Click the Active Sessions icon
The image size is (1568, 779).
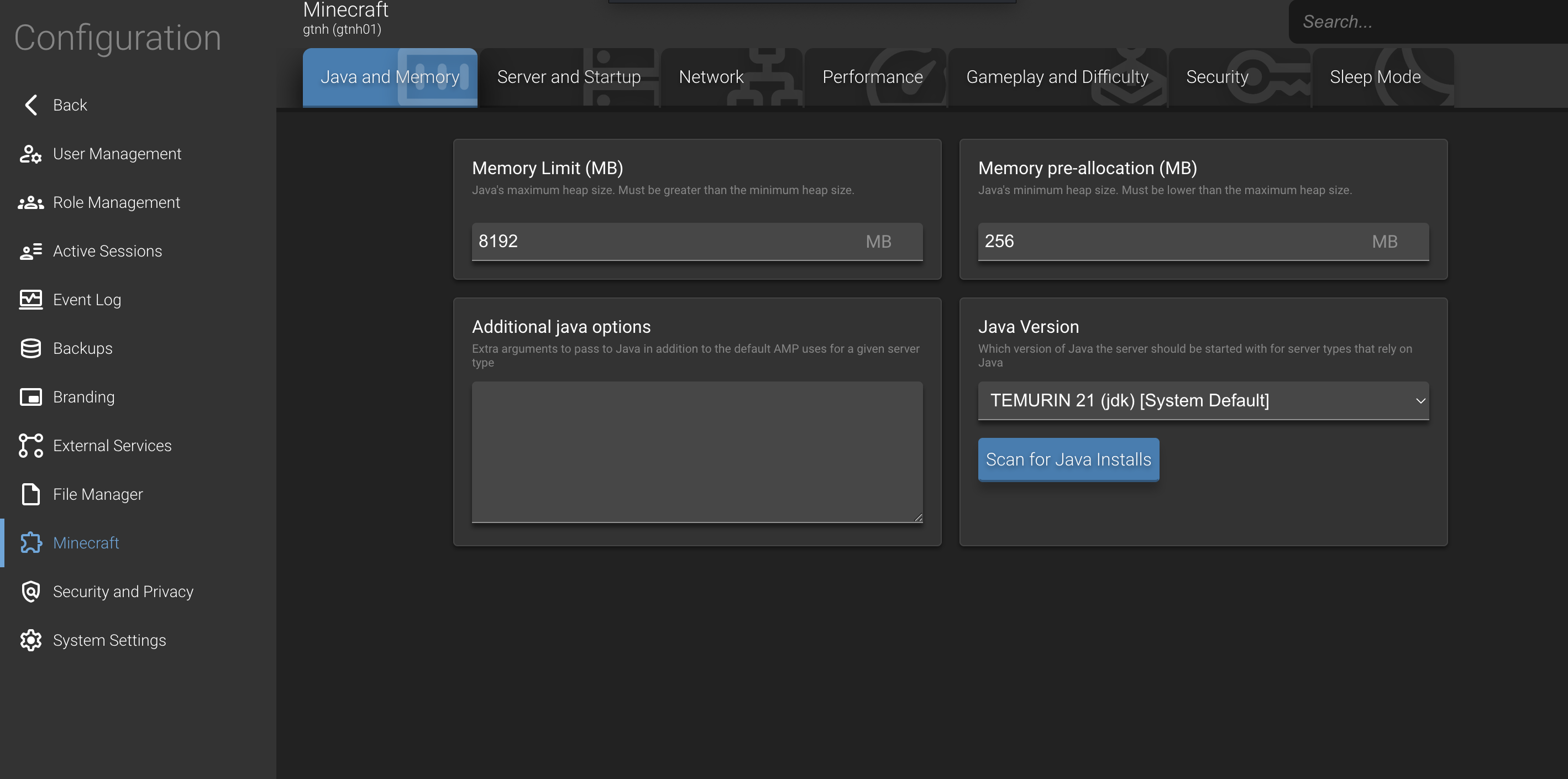(30, 251)
